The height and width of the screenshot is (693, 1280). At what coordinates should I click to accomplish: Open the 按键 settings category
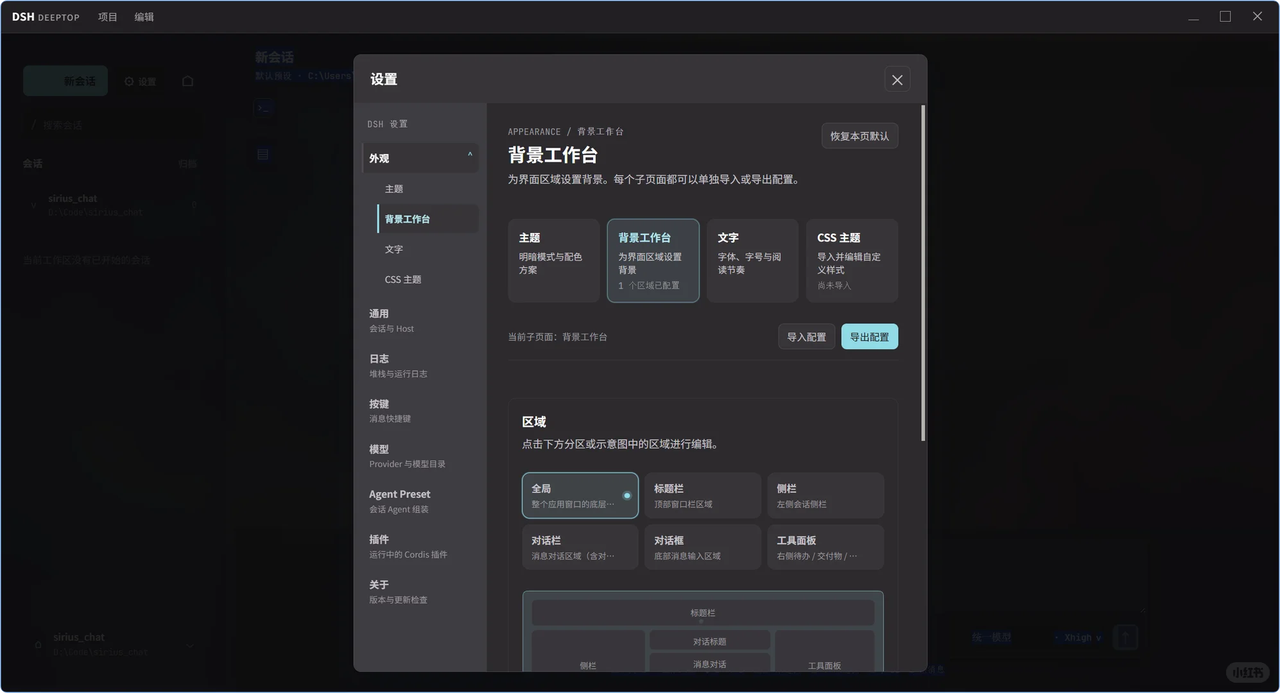click(420, 410)
